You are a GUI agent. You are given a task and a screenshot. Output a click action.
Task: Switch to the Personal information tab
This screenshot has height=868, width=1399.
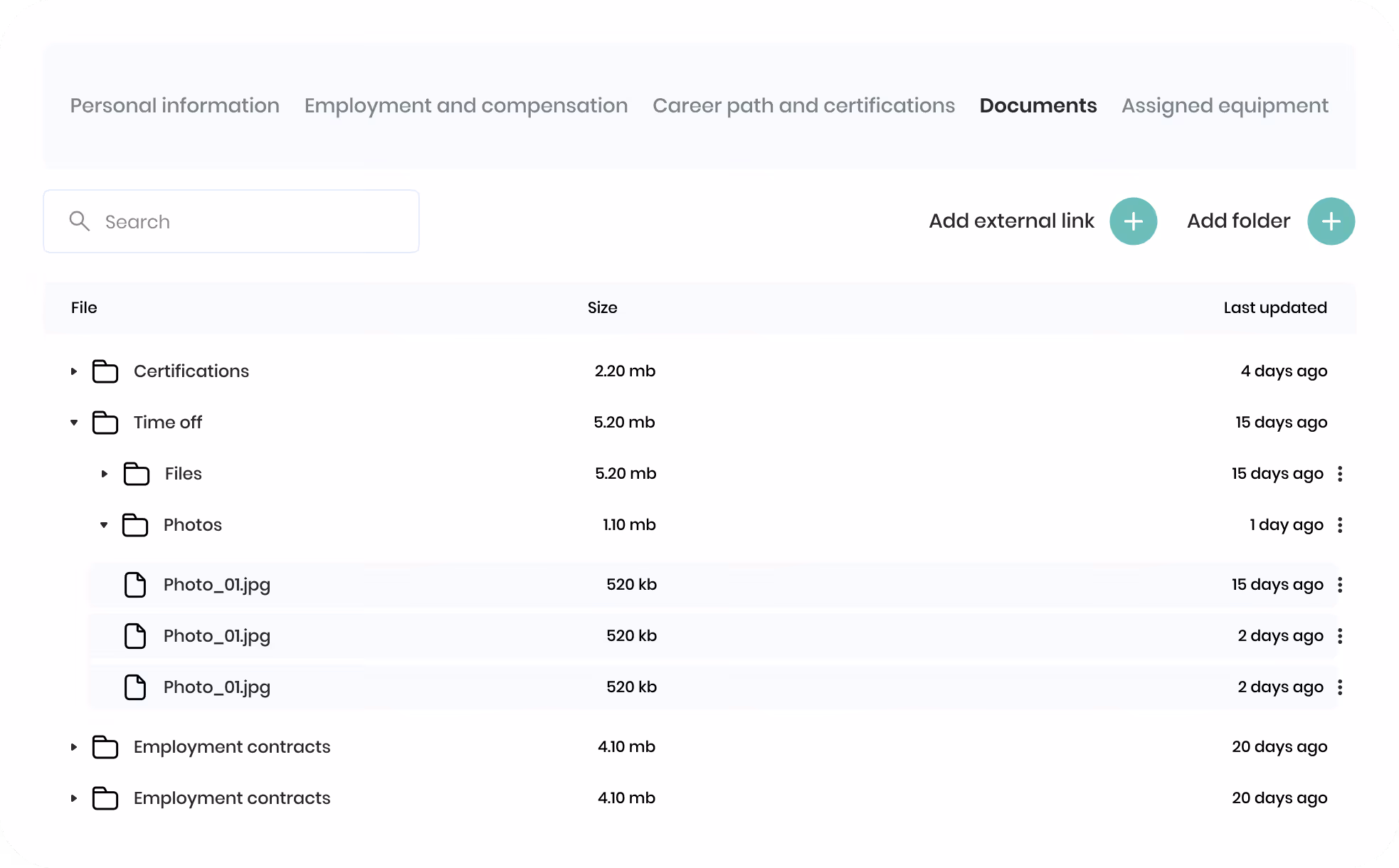coord(174,105)
